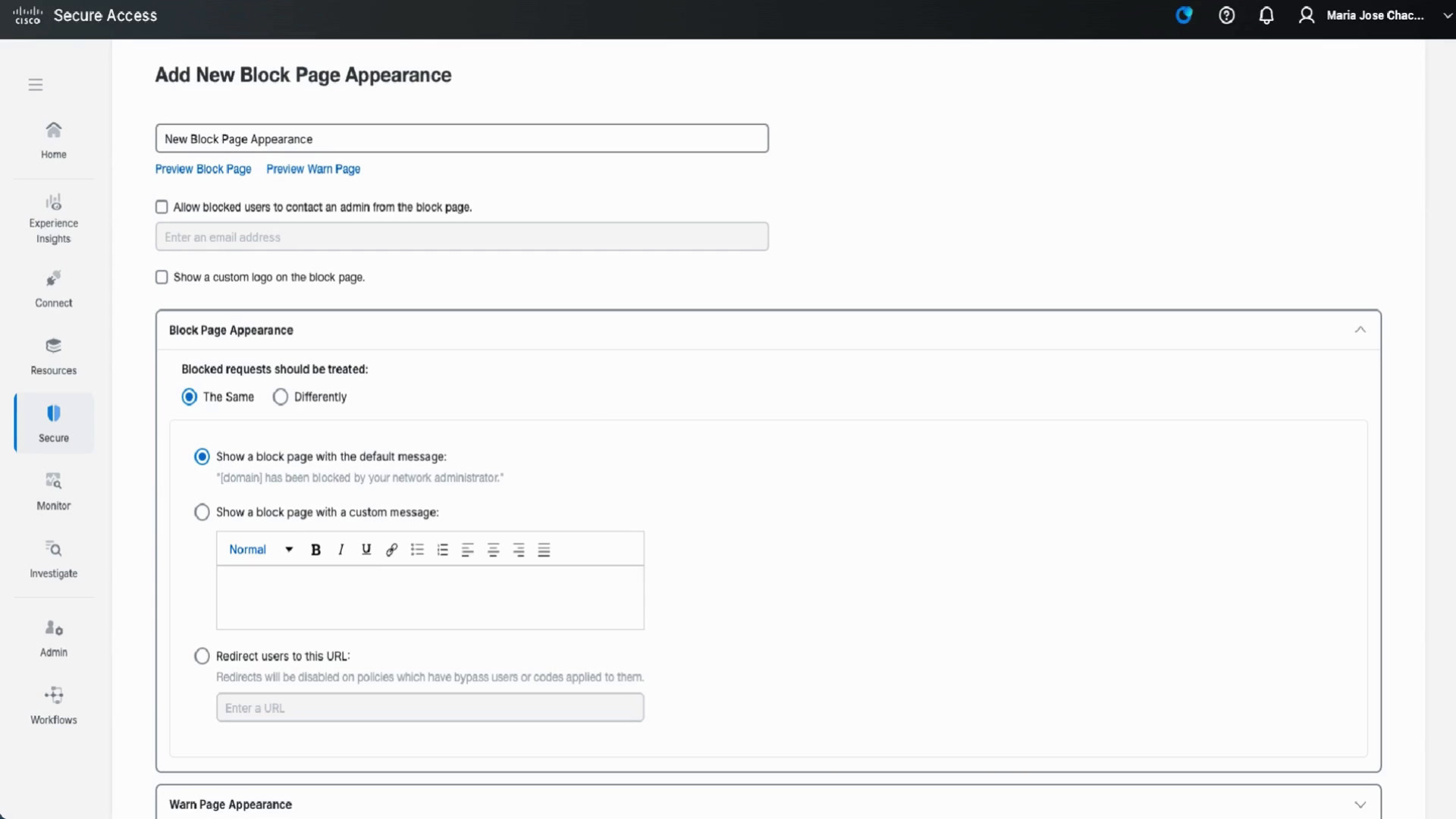Select the Differently radio option
The width and height of the screenshot is (1456, 819).
(281, 397)
